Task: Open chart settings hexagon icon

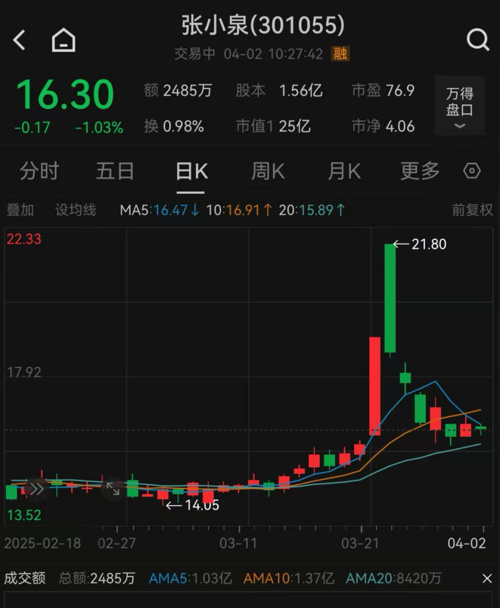Action: (472, 171)
